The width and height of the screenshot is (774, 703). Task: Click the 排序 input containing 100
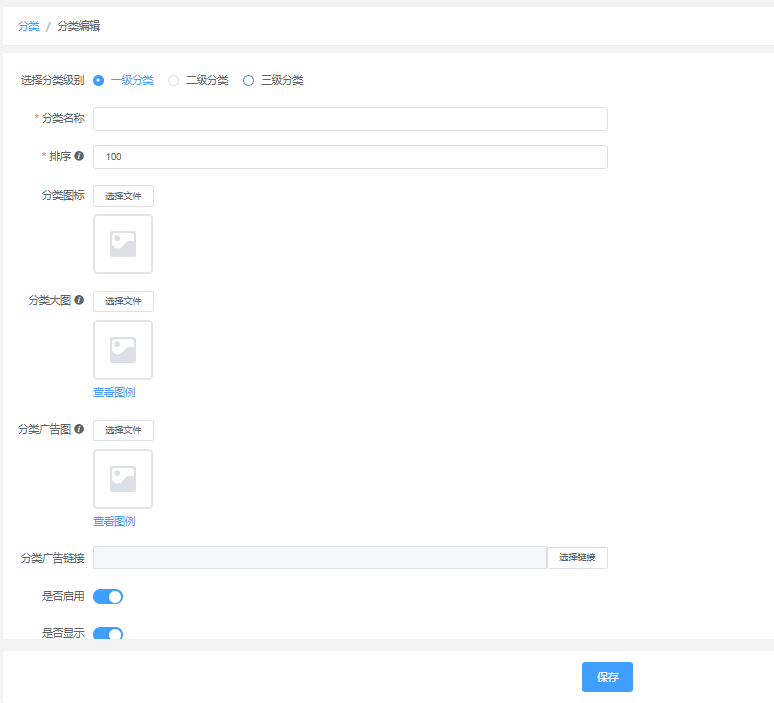350,157
